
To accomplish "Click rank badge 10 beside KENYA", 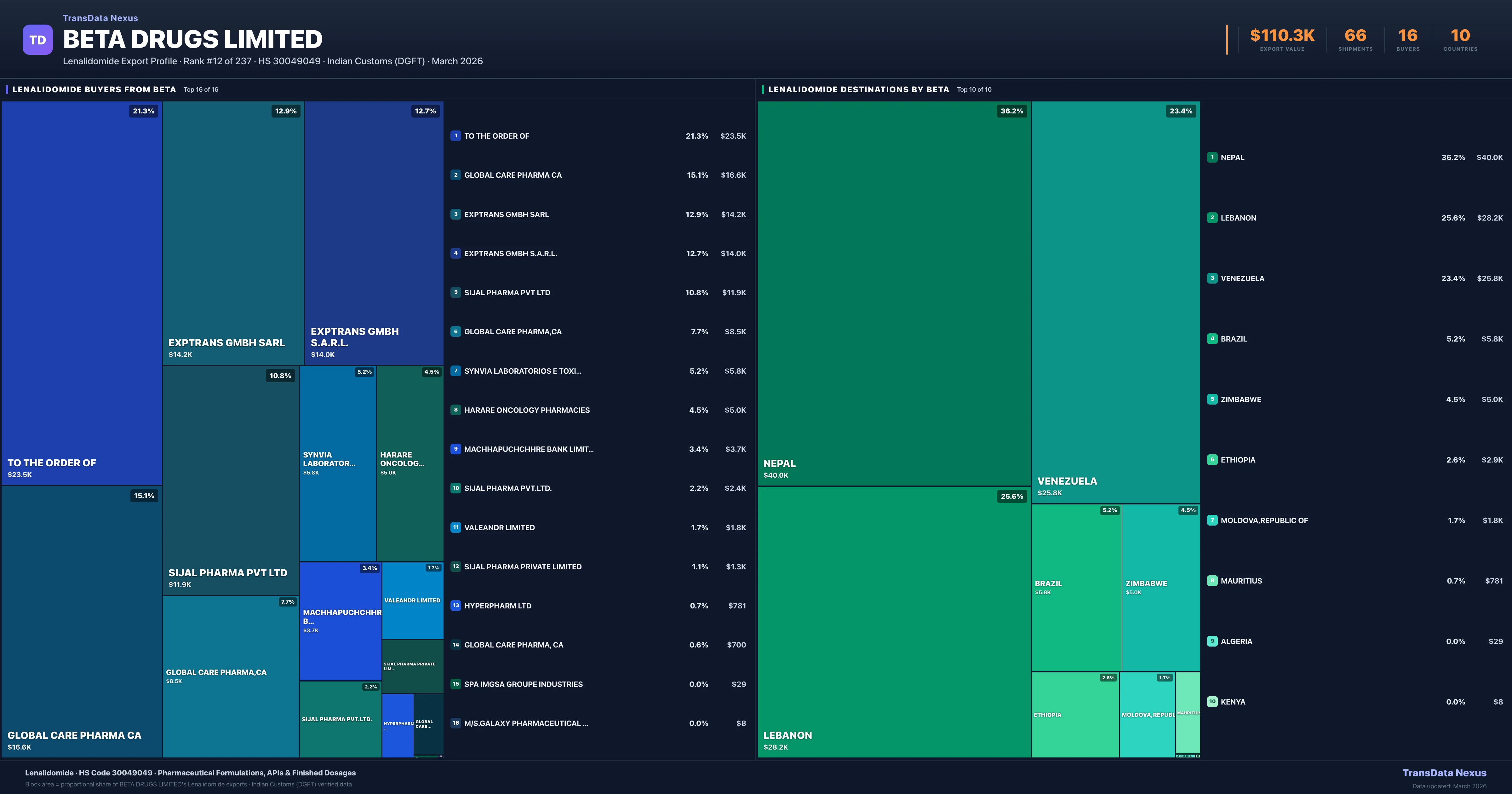I will click(x=1212, y=702).
